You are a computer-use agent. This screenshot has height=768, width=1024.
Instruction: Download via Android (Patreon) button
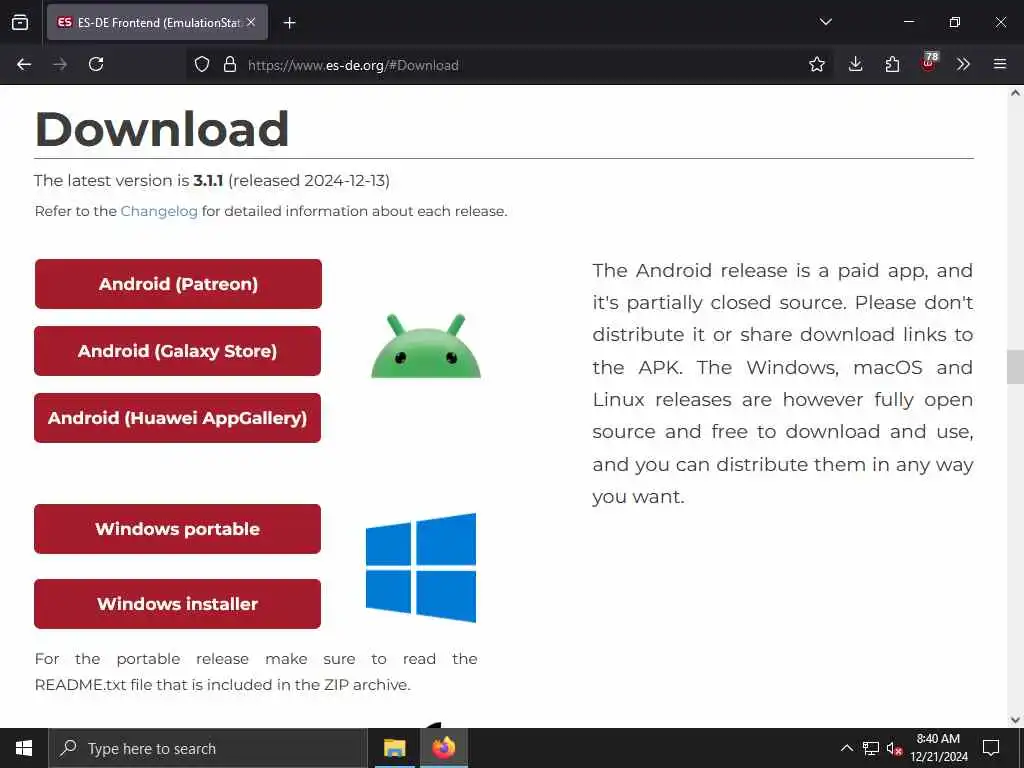click(x=178, y=284)
